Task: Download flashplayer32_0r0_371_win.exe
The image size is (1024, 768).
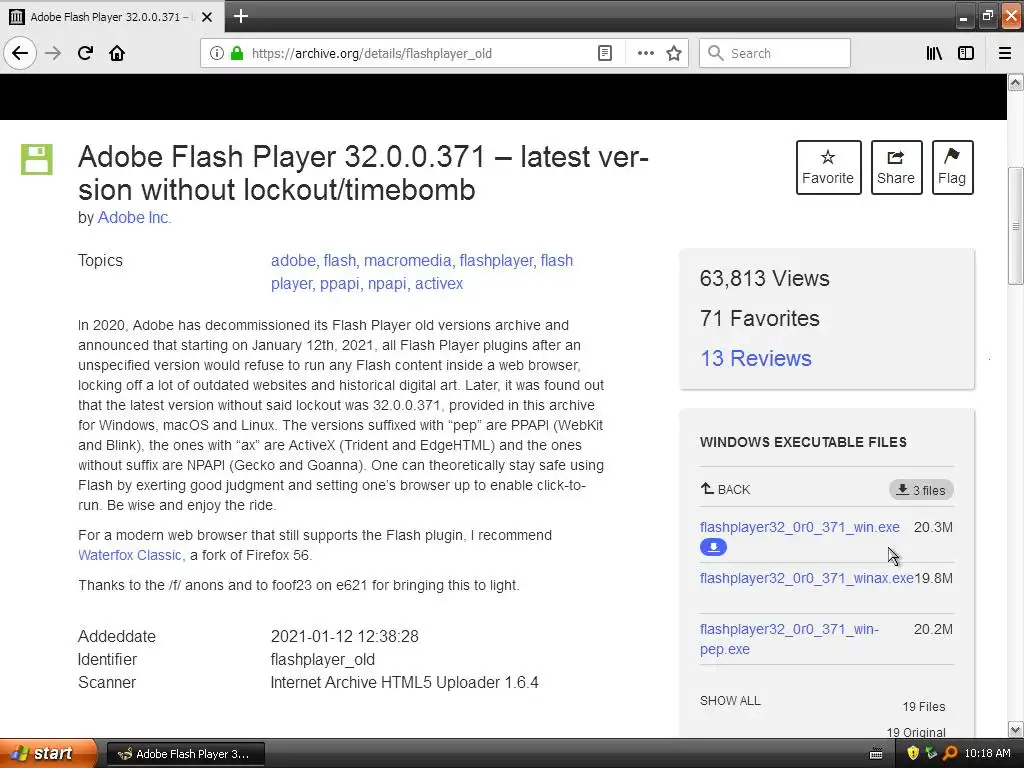Action: tap(799, 527)
